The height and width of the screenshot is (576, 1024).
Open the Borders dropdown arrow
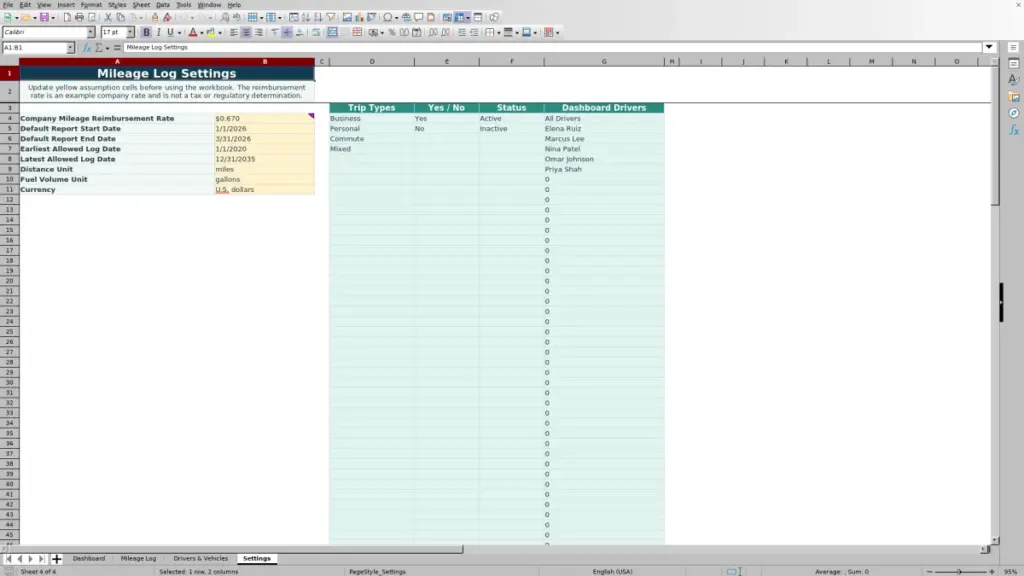[x=498, y=33]
